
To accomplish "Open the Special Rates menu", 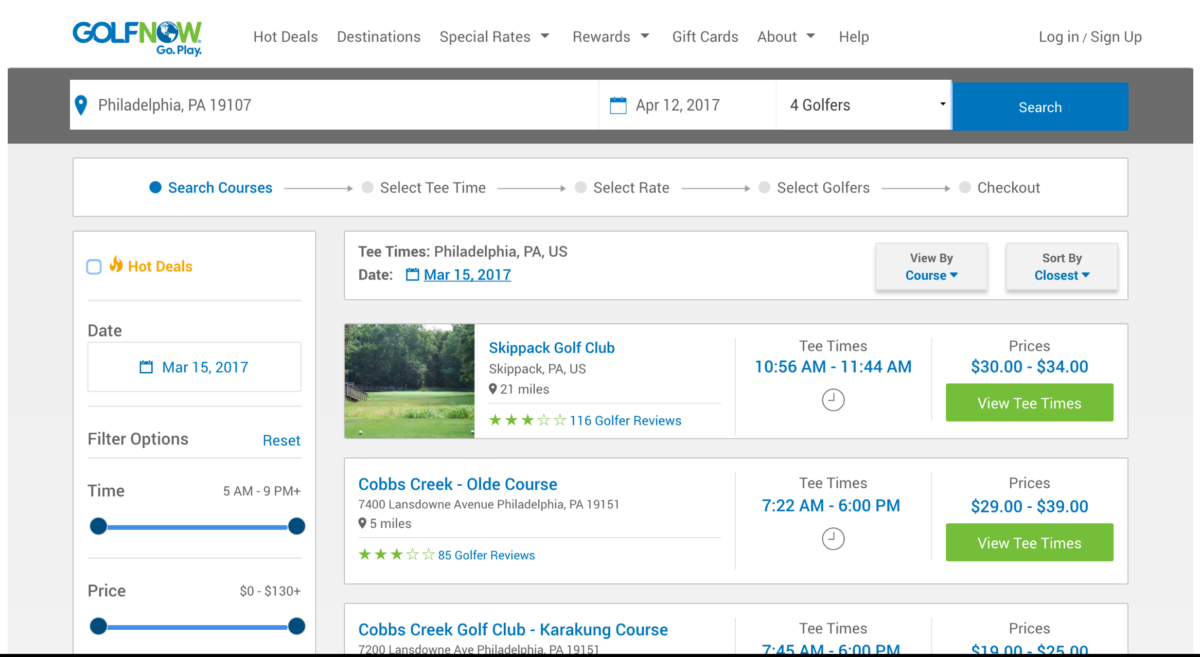I will (494, 37).
